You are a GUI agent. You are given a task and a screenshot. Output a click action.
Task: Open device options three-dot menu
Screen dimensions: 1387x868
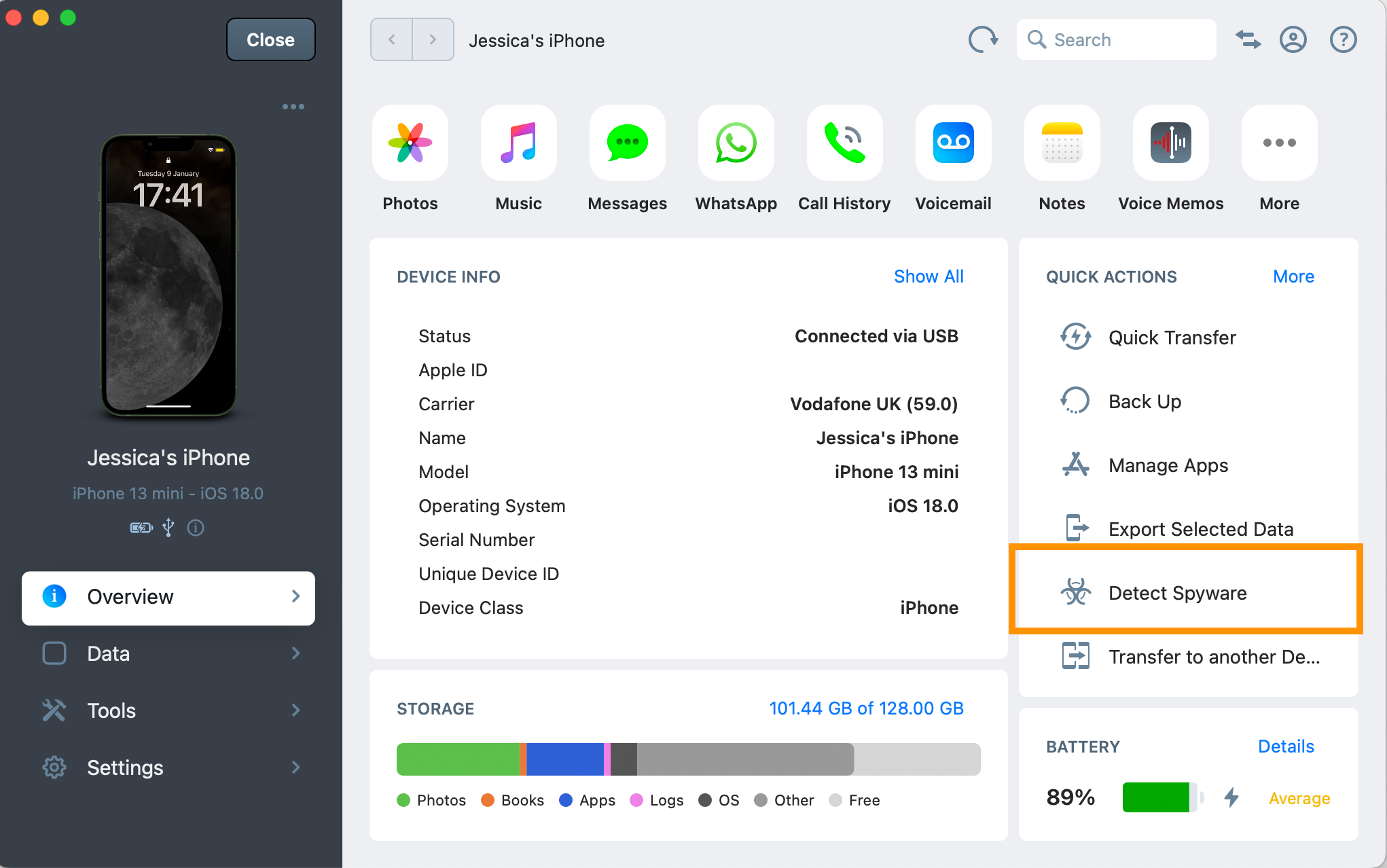coord(293,107)
